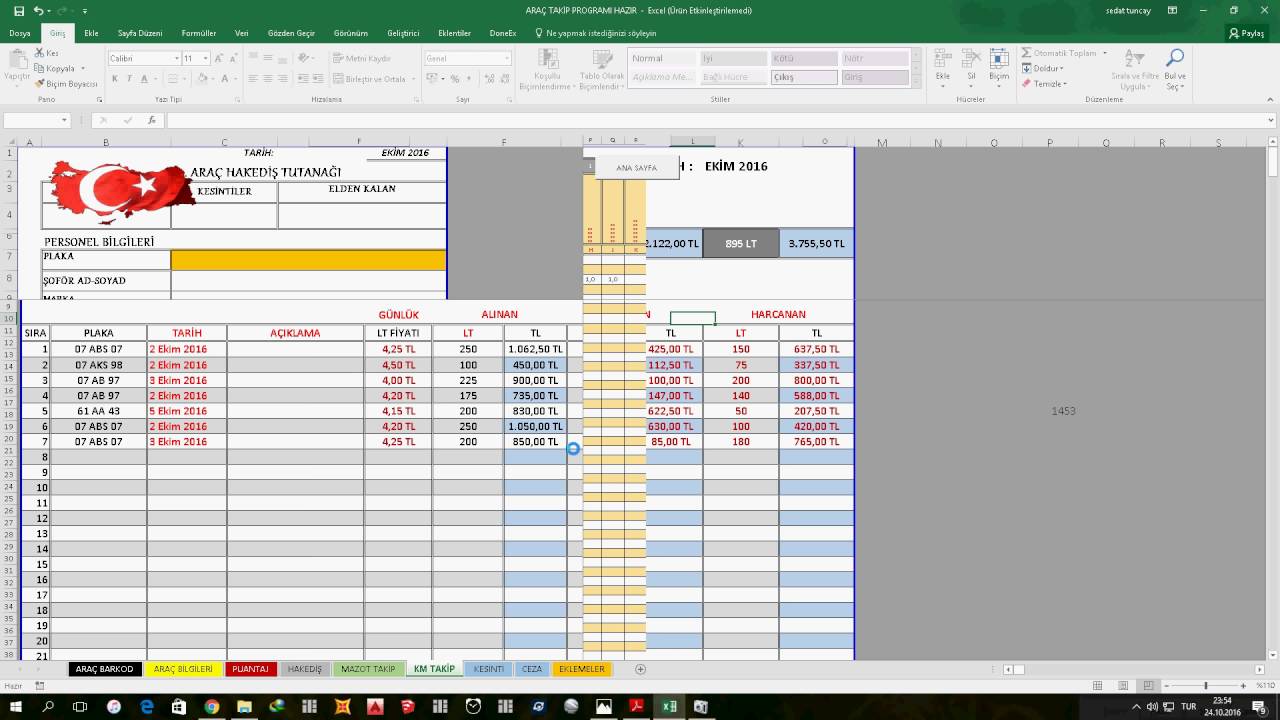Click the text orientation icon
1280x720 pixels.
click(301, 58)
